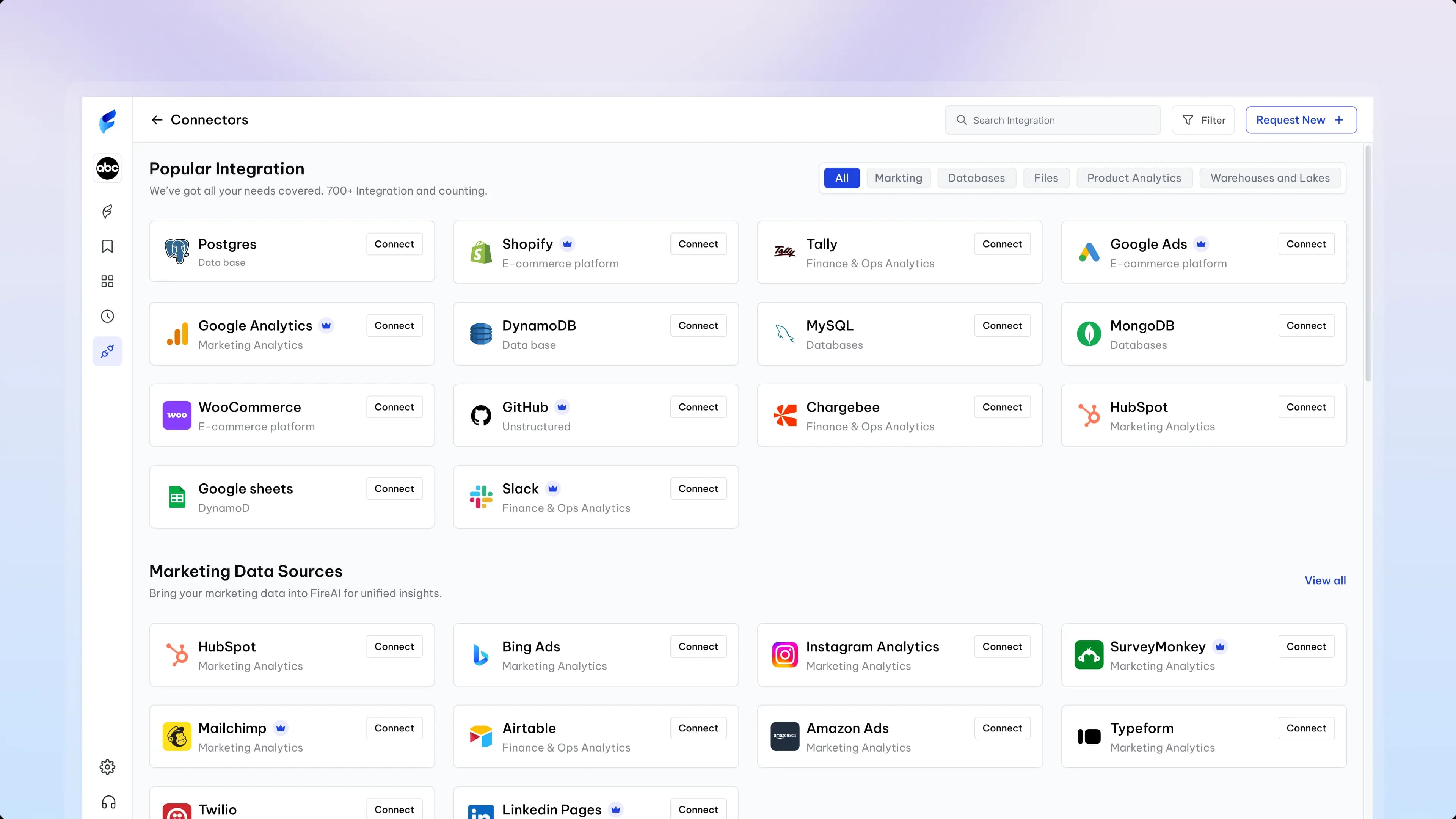
Task: Select the Product Analytics tab
Action: click(1134, 178)
